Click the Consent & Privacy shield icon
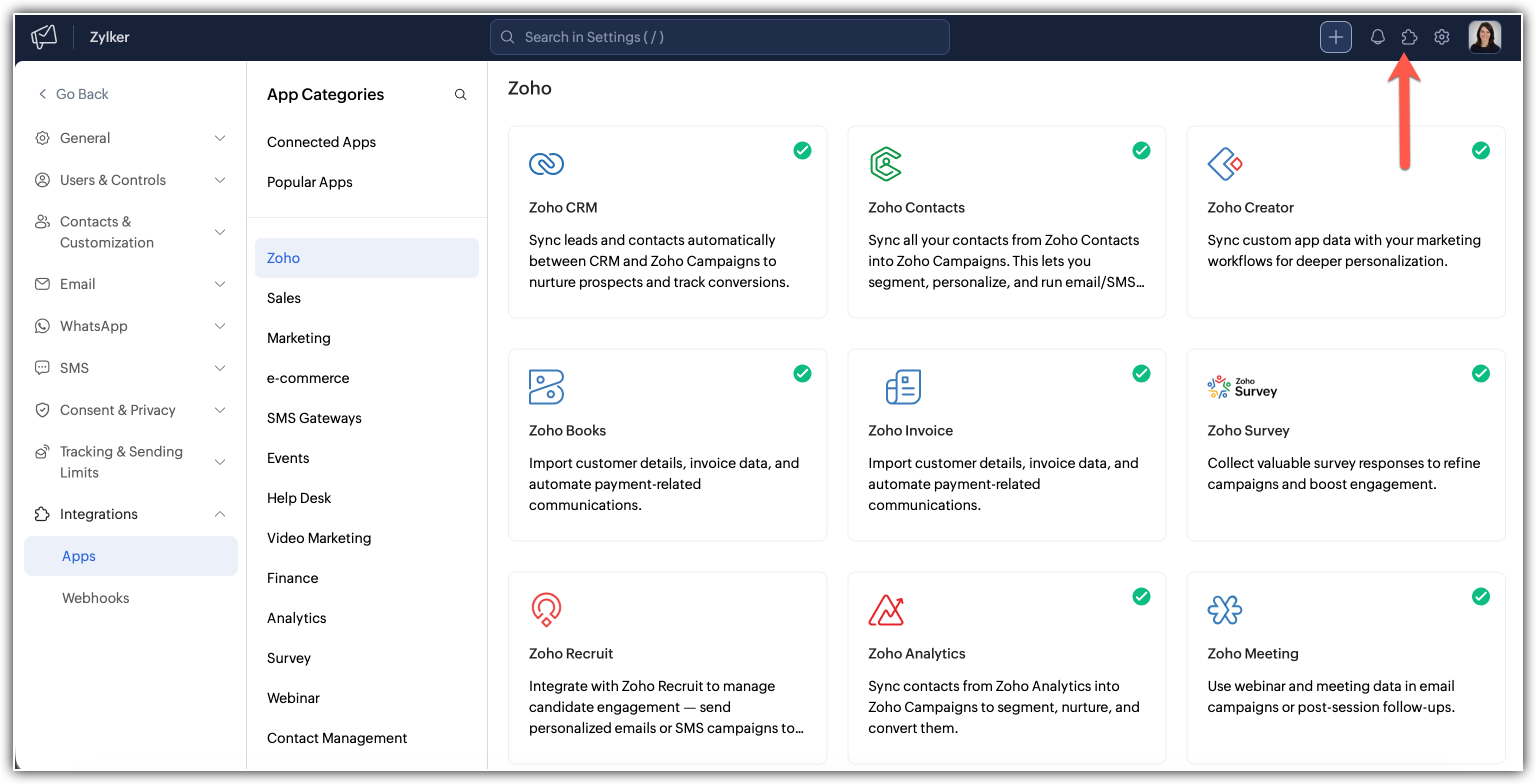This screenshot has width=1536, height=784. pyautogui.click(x=42, y=409)
